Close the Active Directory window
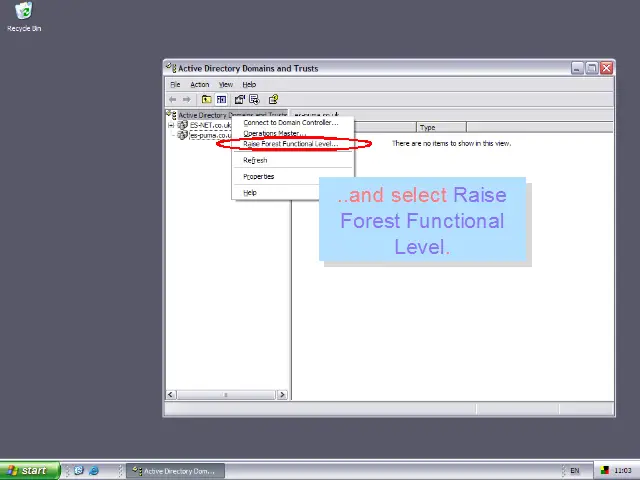The height and width of the screenshot is (480, 640). [x=606, y=68]
